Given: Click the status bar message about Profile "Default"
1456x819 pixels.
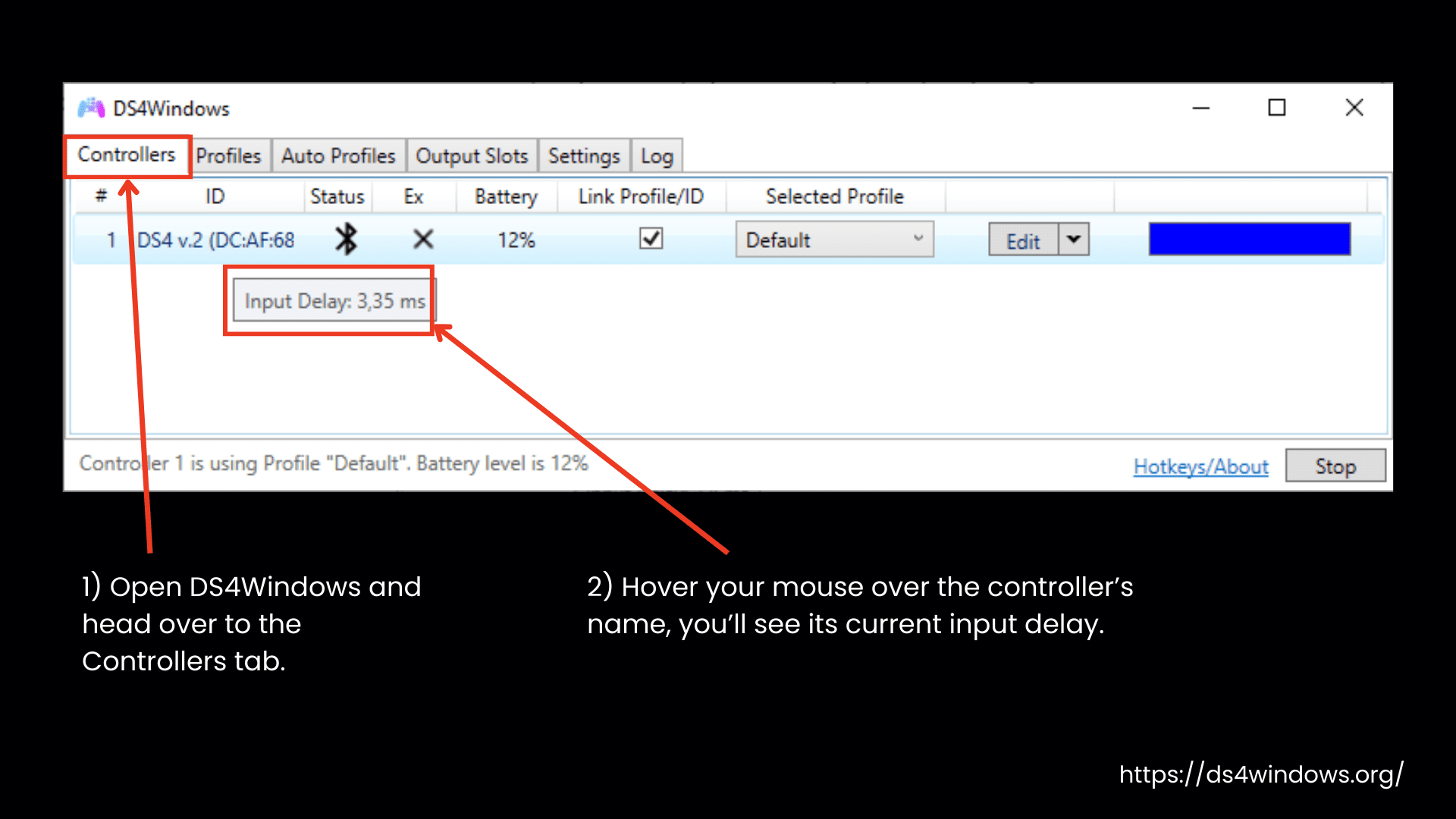Looking at the screenshot, I should [334, 463].
